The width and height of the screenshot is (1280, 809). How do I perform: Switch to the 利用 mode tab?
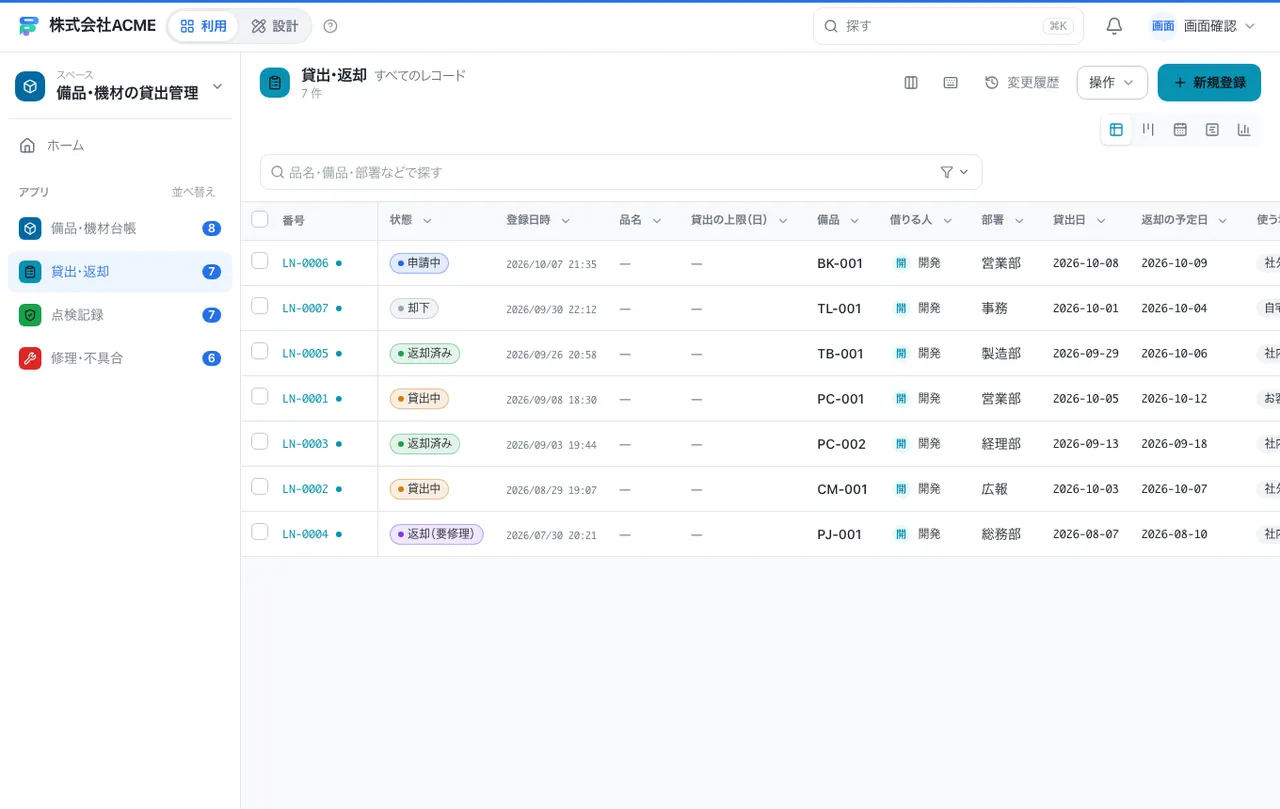point(203,26)
